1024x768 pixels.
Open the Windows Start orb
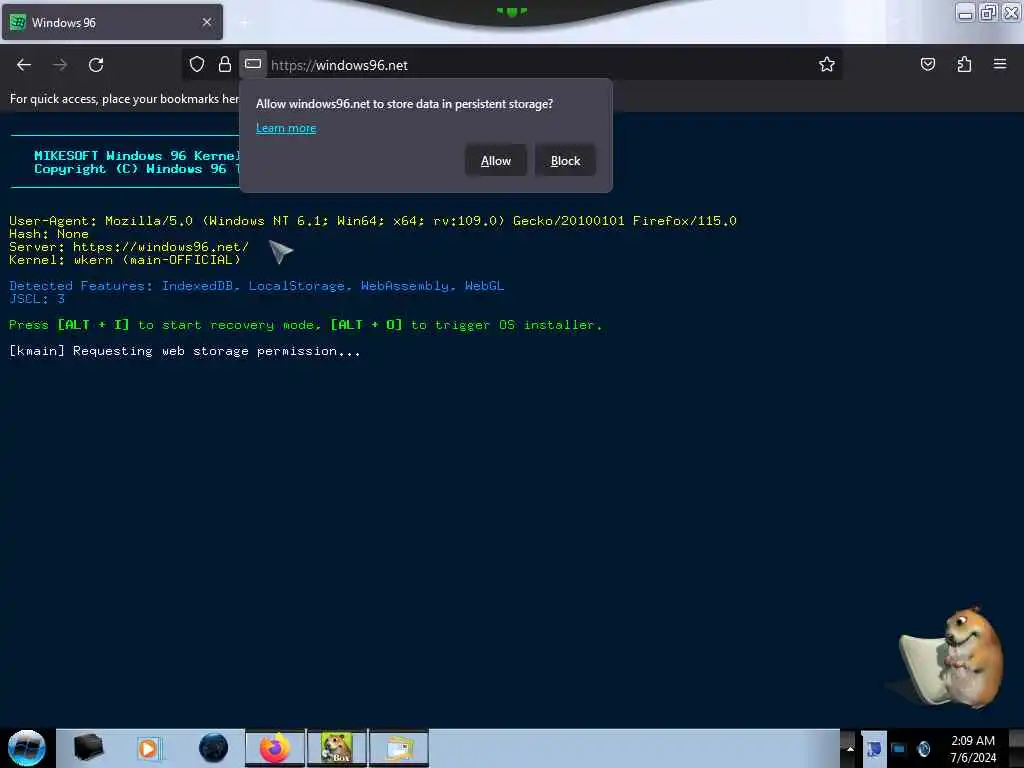27,748
